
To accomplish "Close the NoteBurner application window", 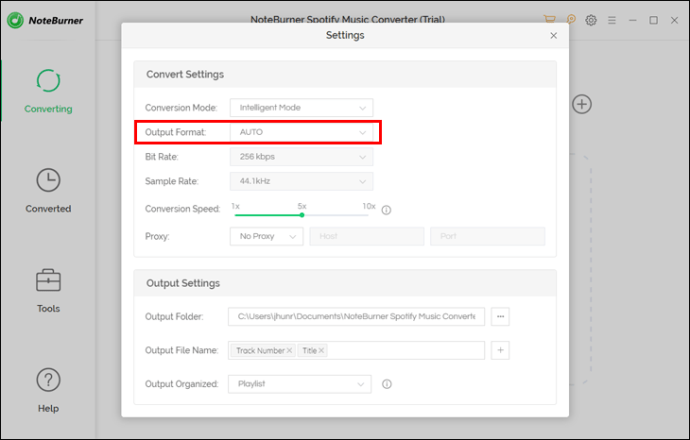I will pos(674,20).
